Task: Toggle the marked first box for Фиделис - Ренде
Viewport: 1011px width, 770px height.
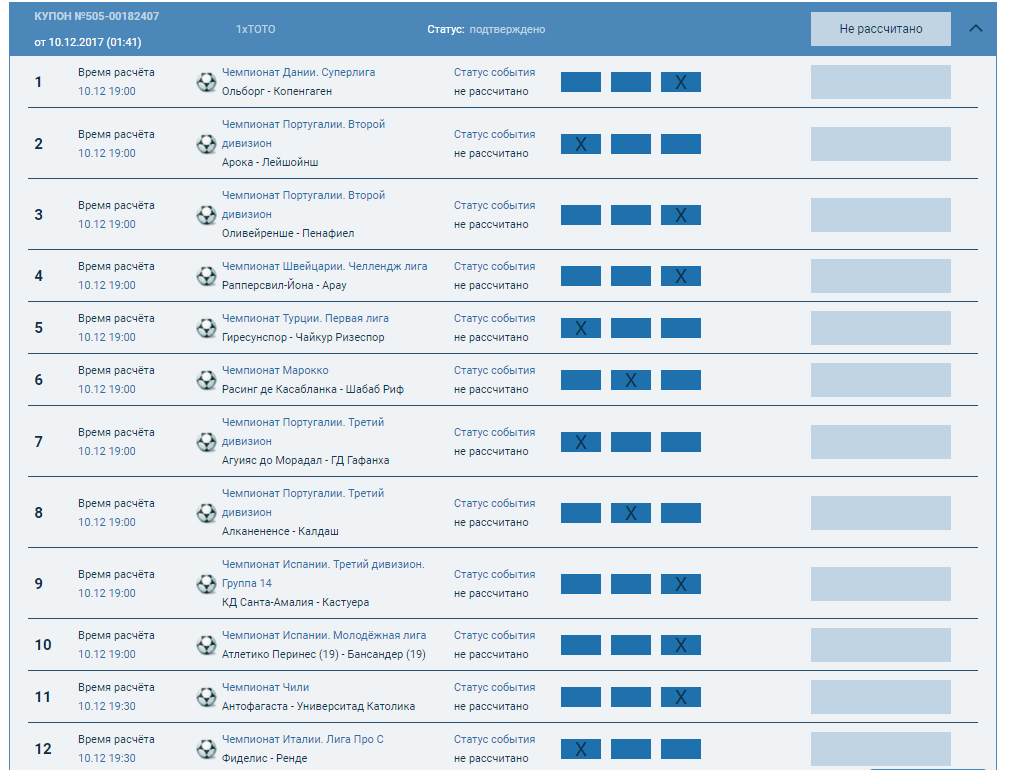Action: click(x=580, y=749)
